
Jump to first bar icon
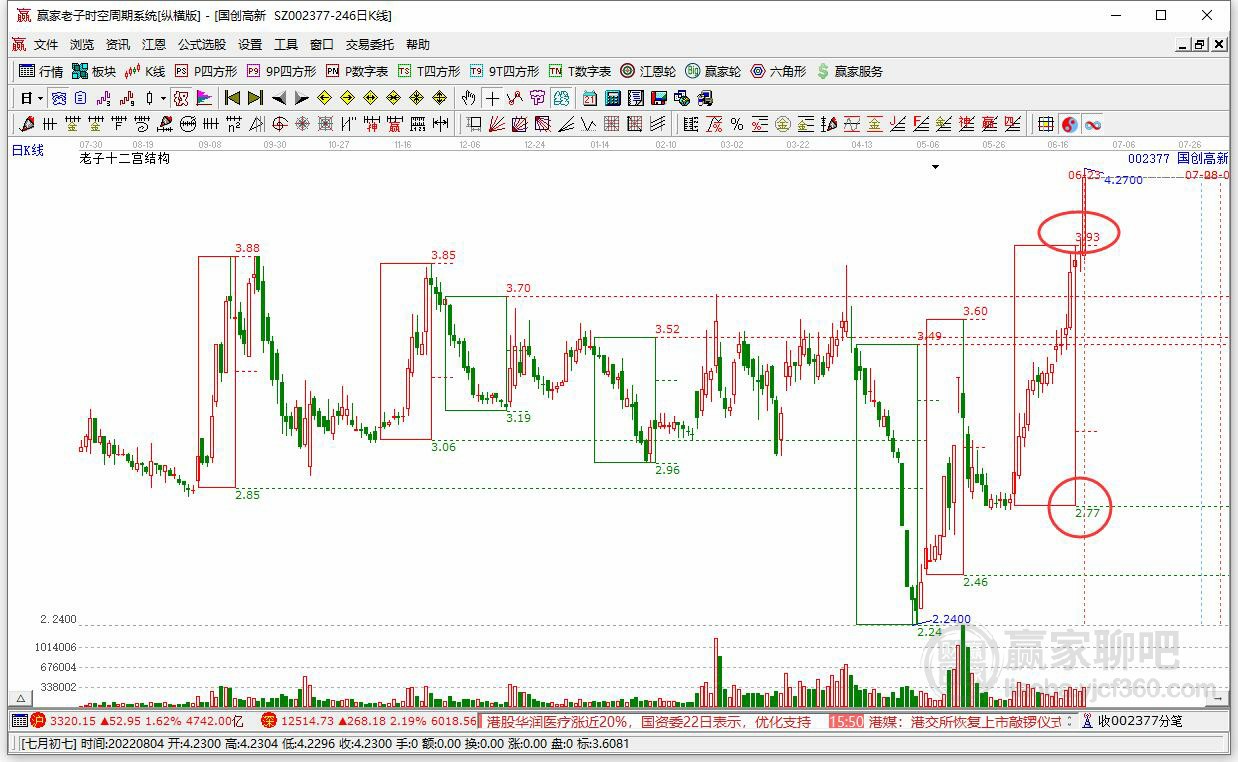click(x=232, y=98)
